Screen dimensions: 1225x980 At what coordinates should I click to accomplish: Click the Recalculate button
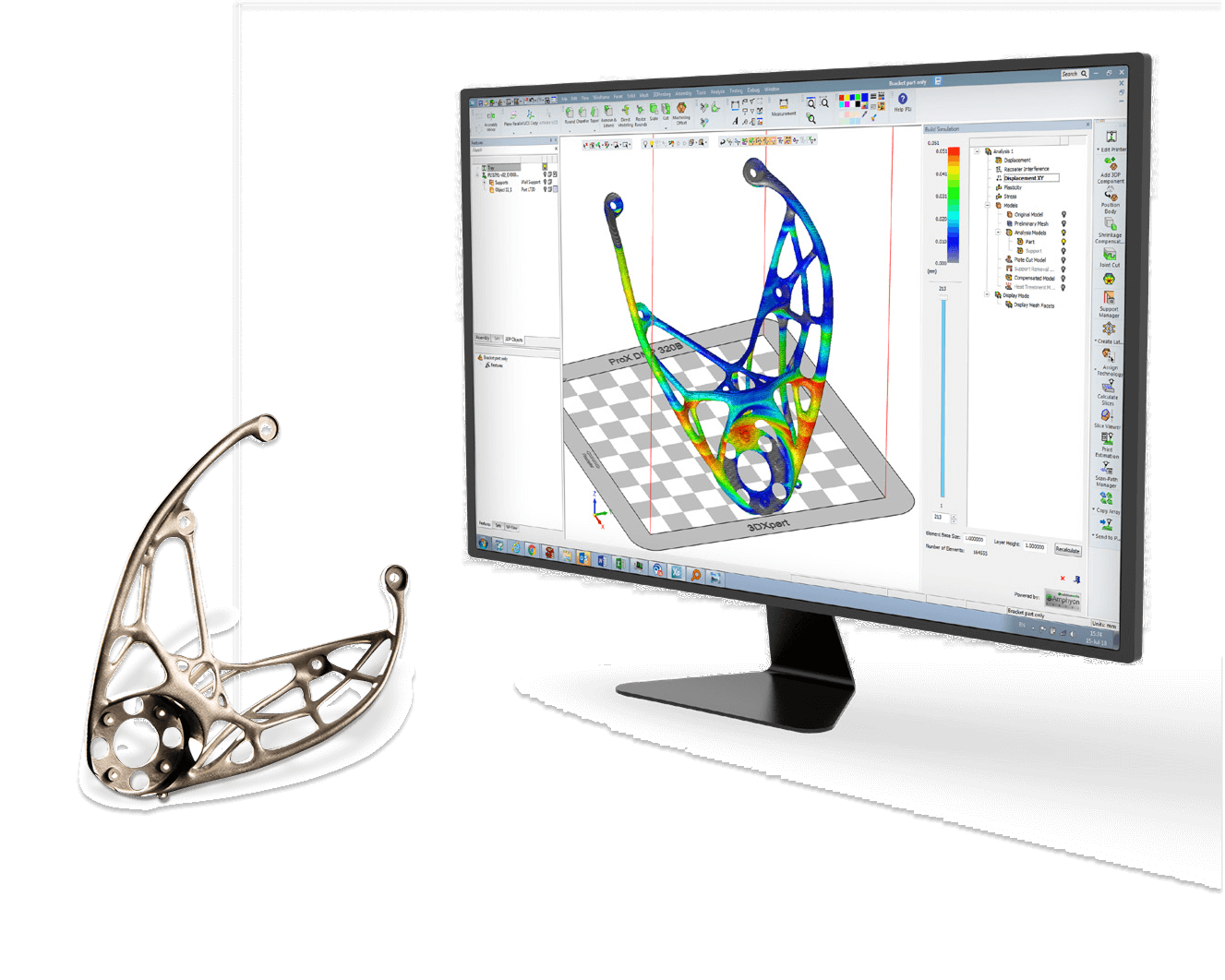pos(1067,550)
